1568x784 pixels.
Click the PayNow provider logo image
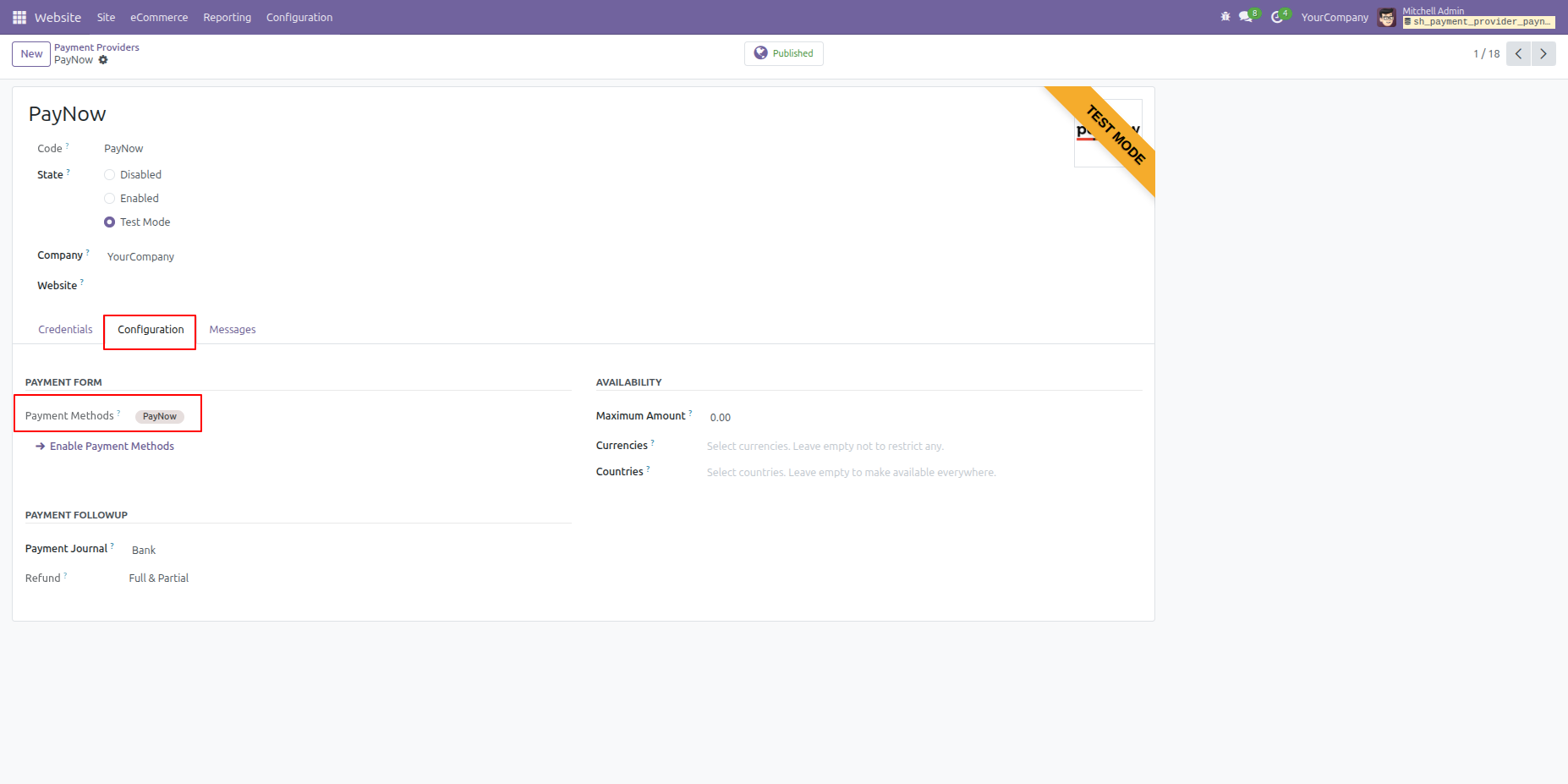1108,133
